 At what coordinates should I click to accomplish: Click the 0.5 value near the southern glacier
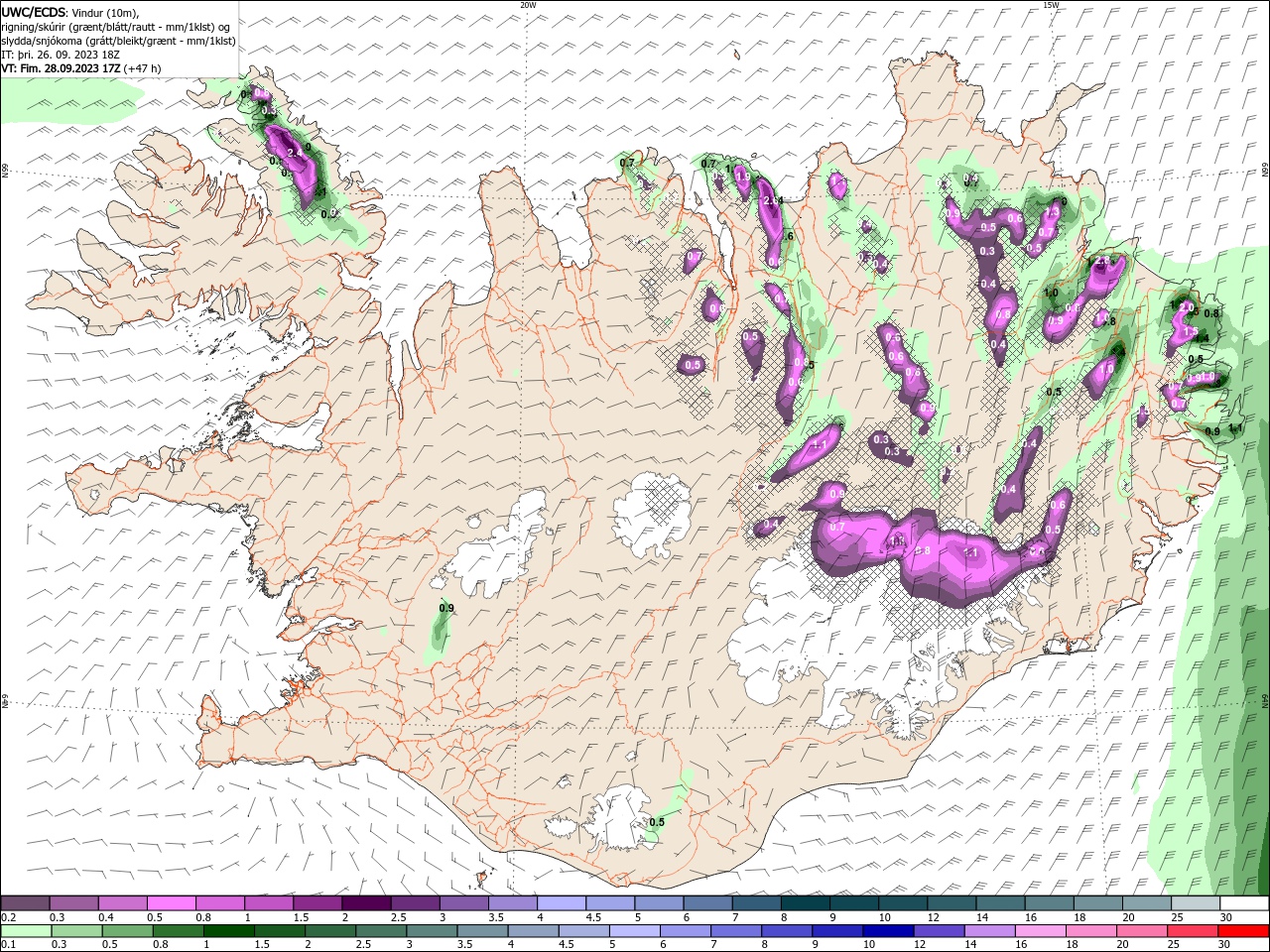click(x=657, y=822)
